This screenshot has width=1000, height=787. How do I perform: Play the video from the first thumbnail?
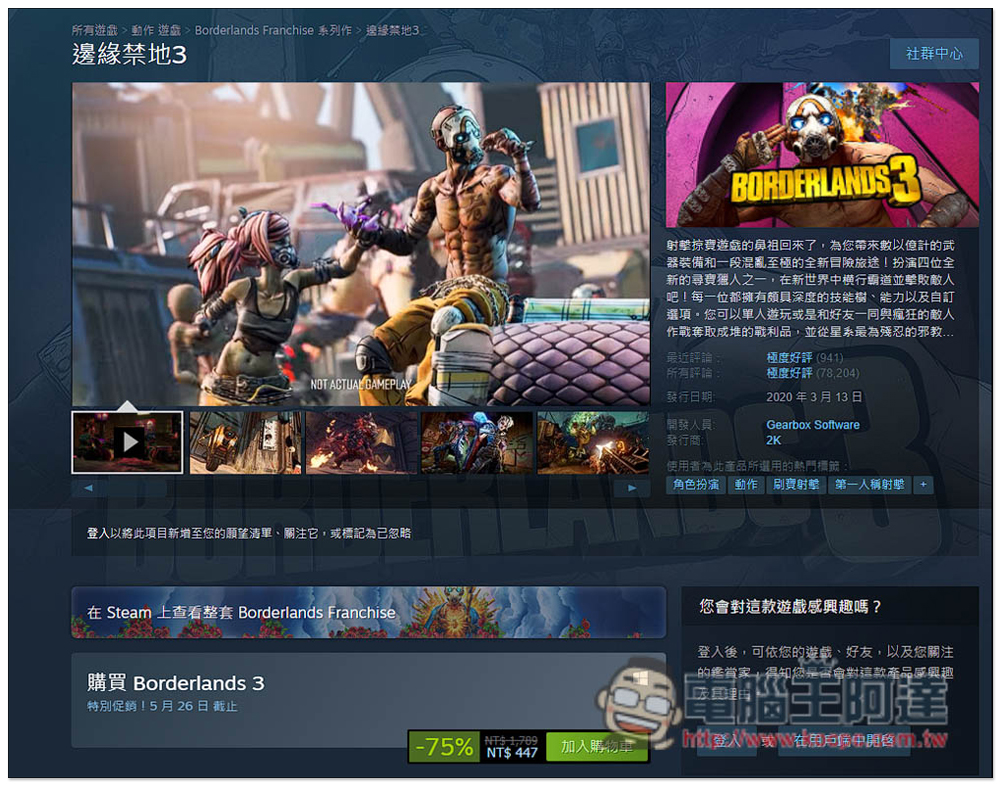[x=128, y=442]
